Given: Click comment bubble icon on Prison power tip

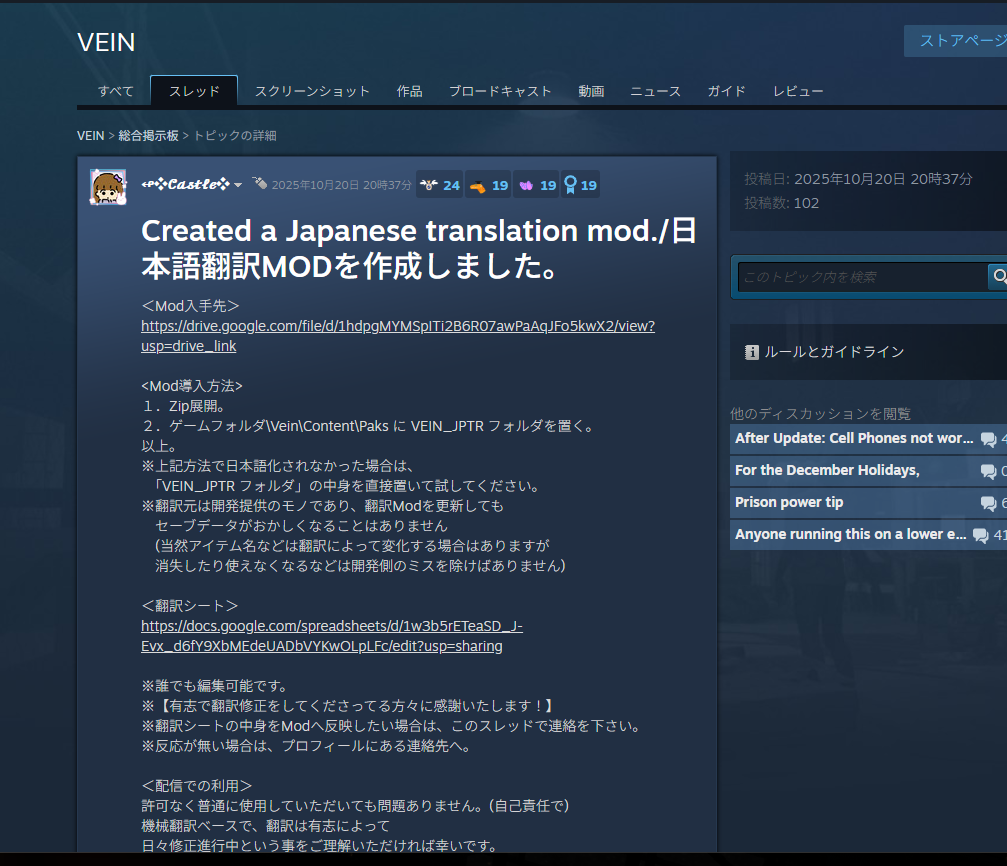Looking at the screenshot, I should 988,503.
